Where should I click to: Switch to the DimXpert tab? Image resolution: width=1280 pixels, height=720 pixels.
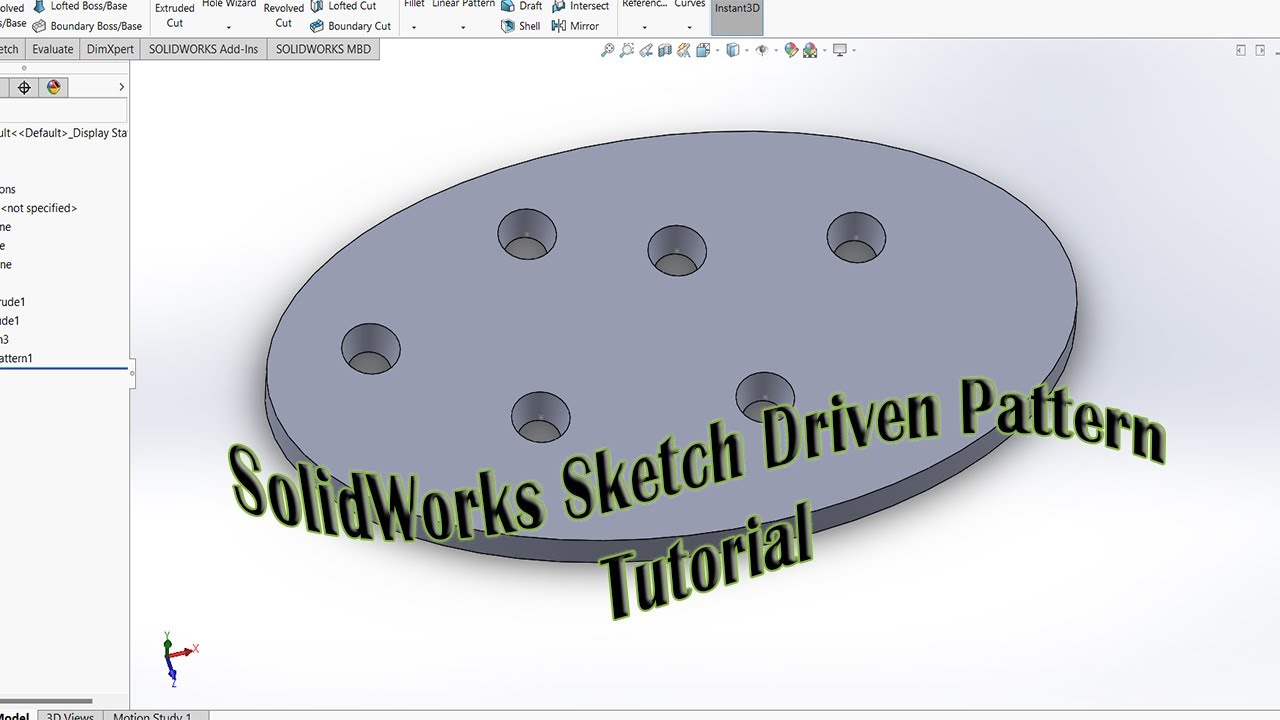(110, 49)
